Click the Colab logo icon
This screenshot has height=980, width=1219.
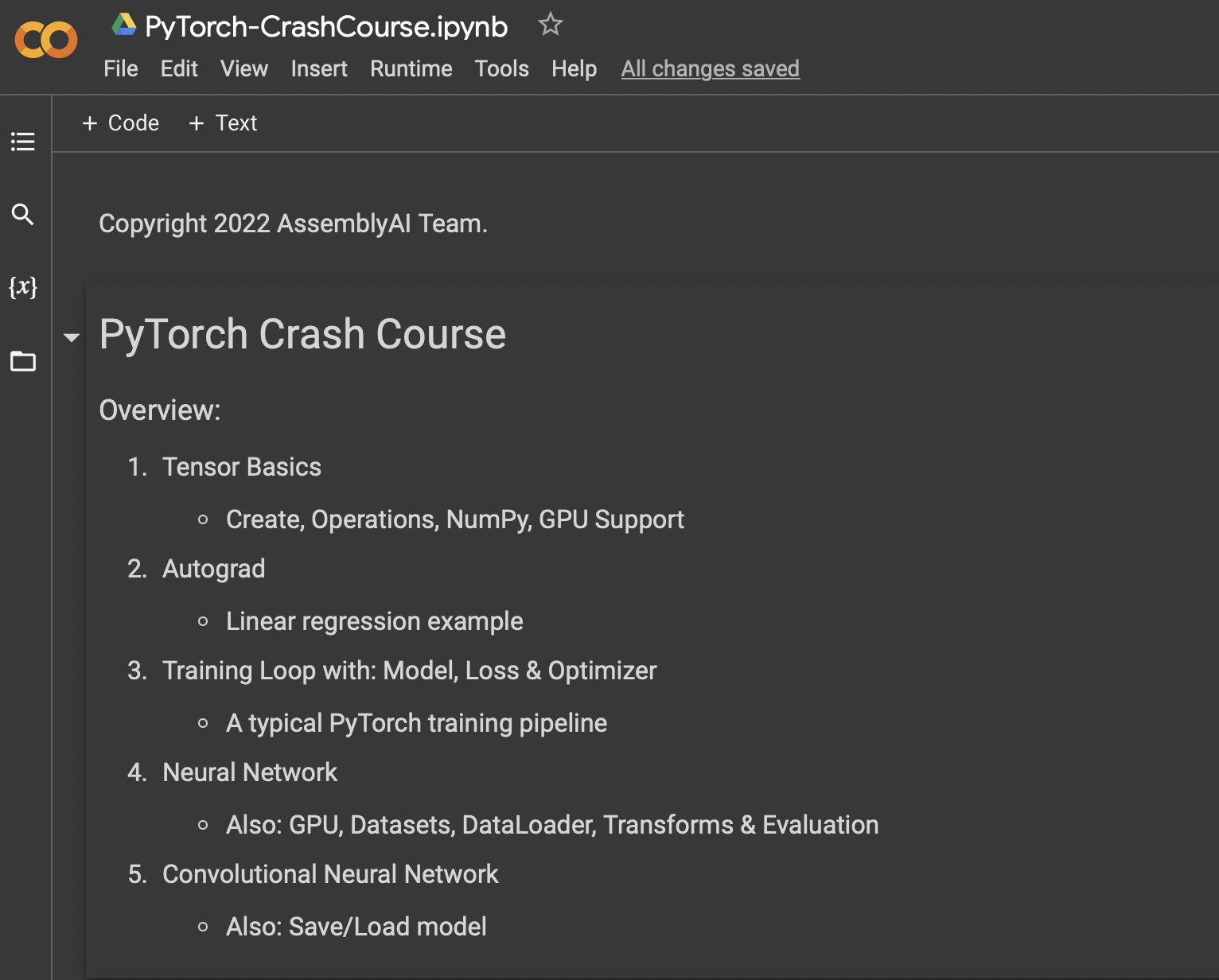click(46, 40)
